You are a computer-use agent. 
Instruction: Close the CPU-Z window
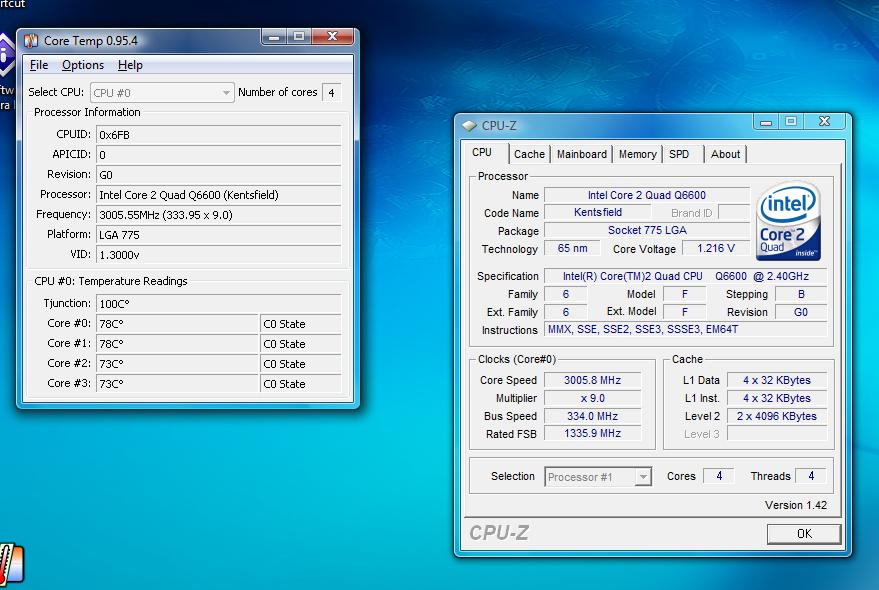coord(825,122)
